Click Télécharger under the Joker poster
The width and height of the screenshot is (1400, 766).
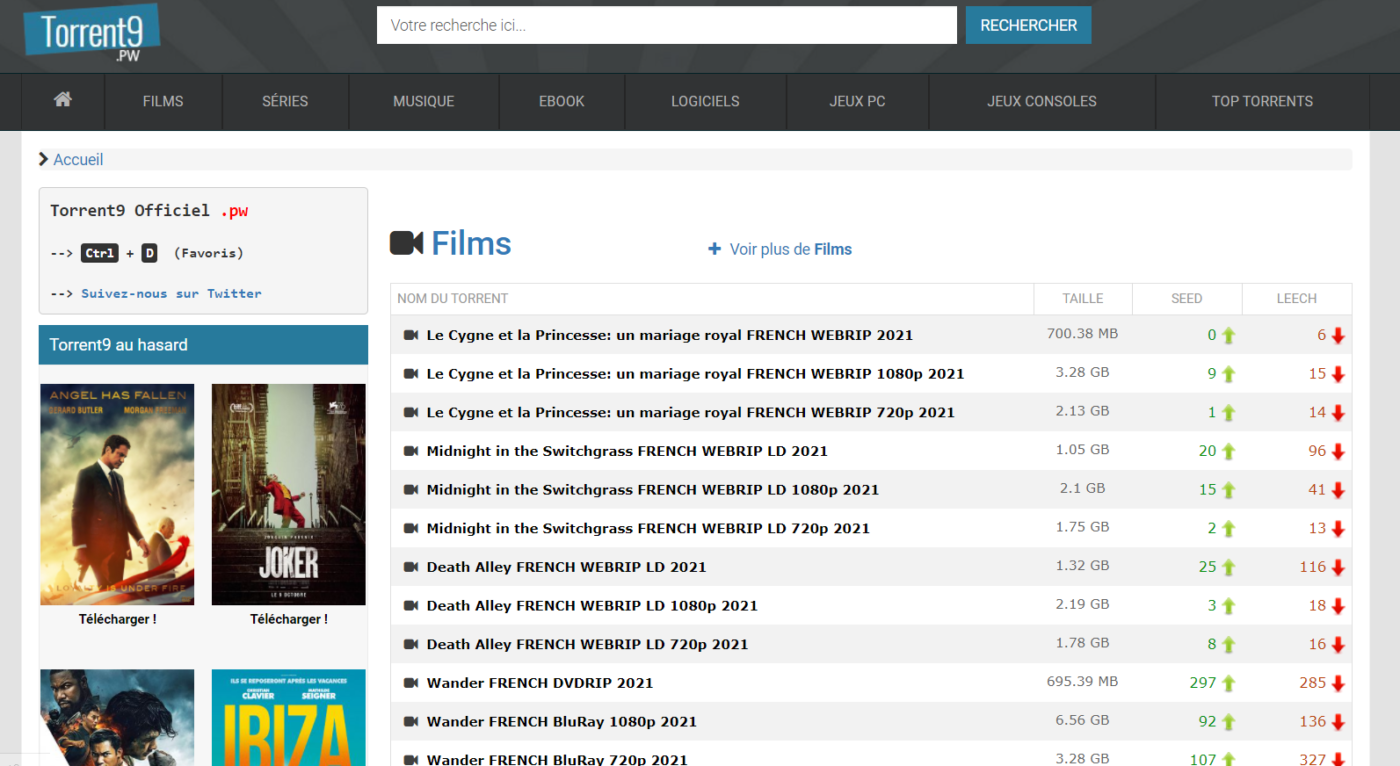(289, 619)
